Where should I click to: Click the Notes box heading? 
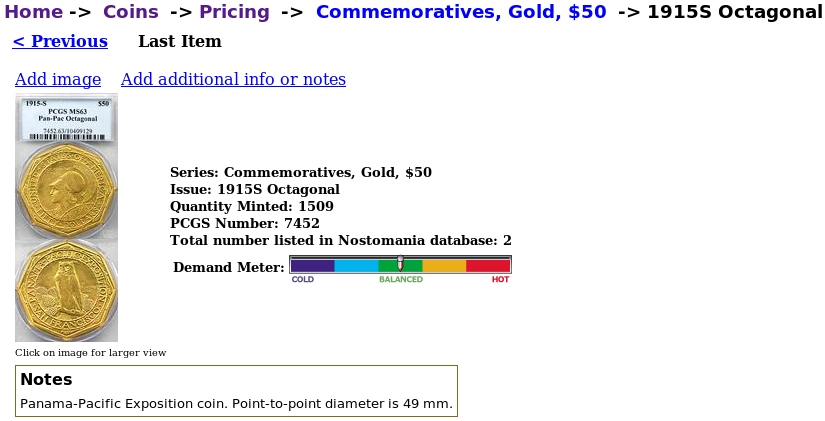click(x=46, y=379)
